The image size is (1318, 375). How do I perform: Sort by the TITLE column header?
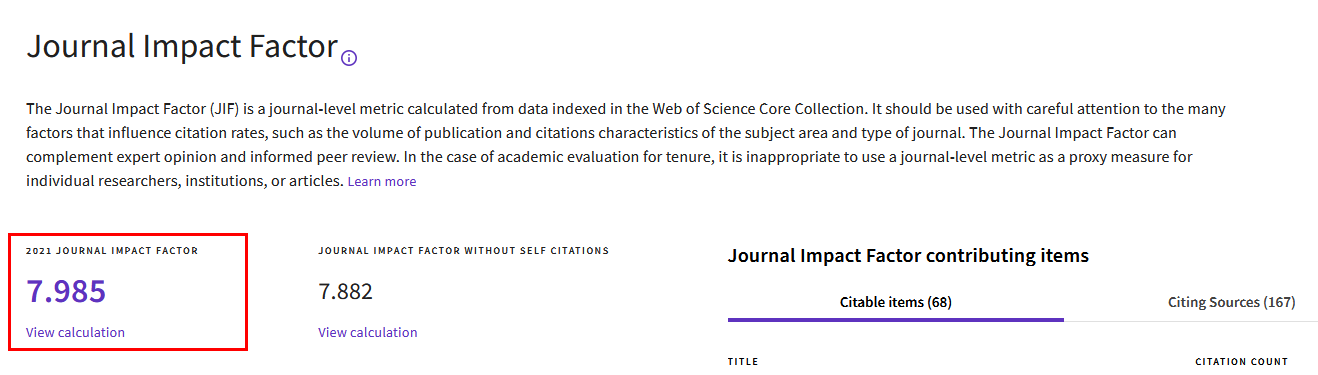(x=743, y=362)
